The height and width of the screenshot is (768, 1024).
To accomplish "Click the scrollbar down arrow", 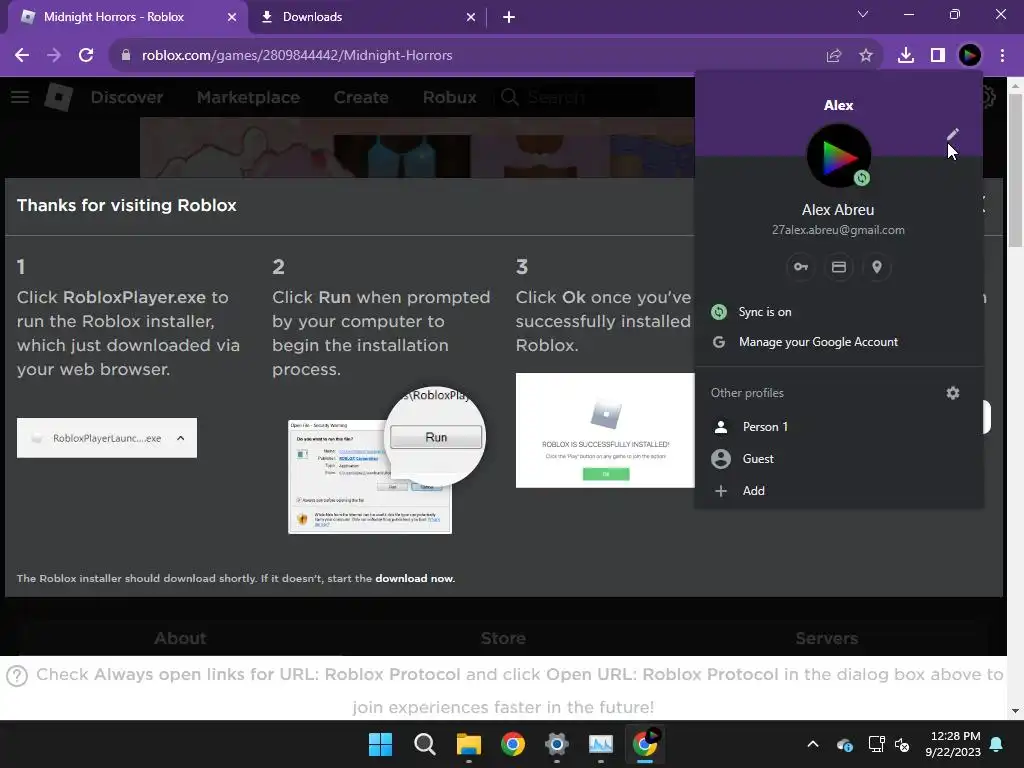I will [1015, 711].
